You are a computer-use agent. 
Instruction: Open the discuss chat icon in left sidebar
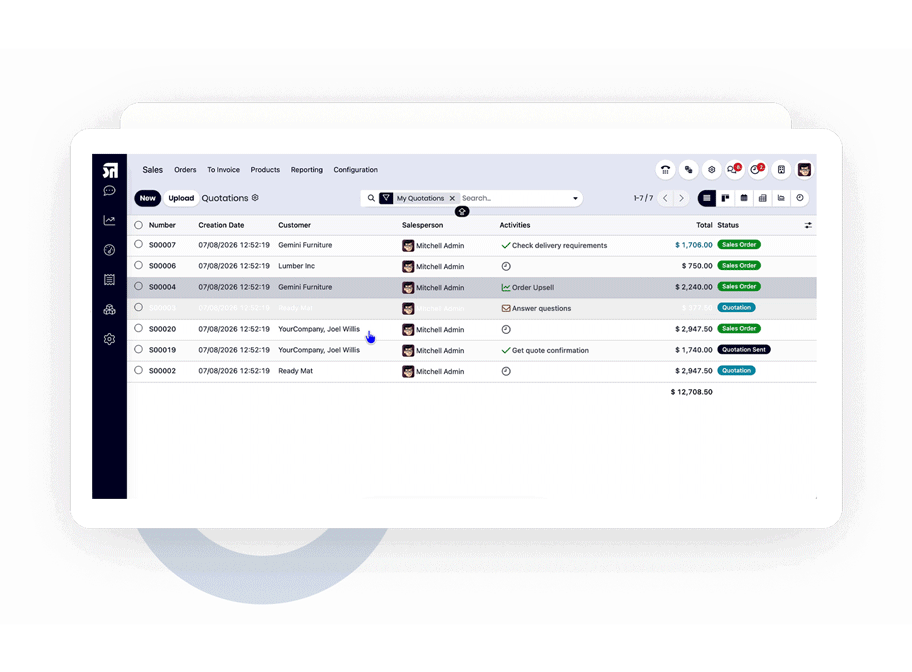coord(109,191)
